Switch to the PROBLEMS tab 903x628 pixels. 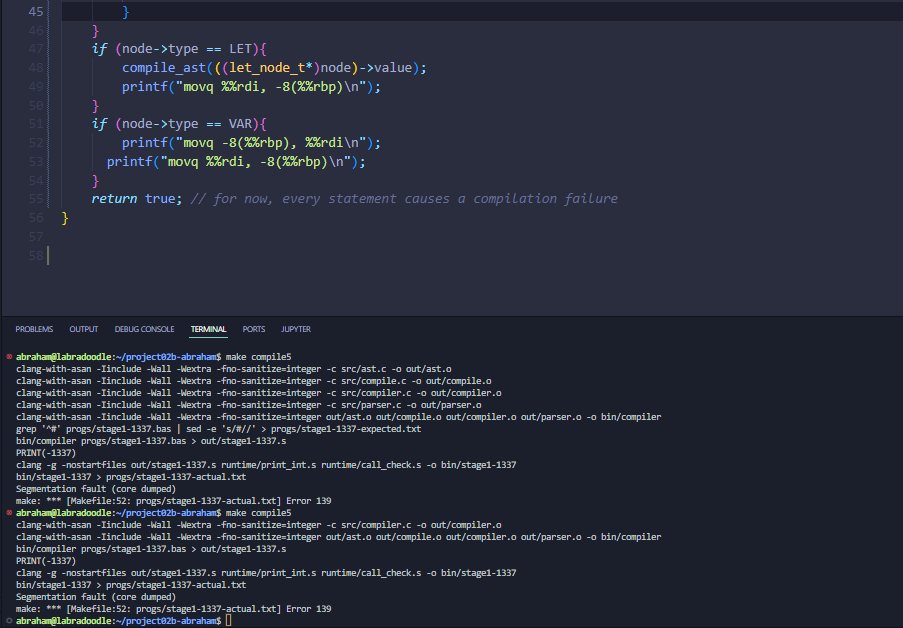pos(34,329)
